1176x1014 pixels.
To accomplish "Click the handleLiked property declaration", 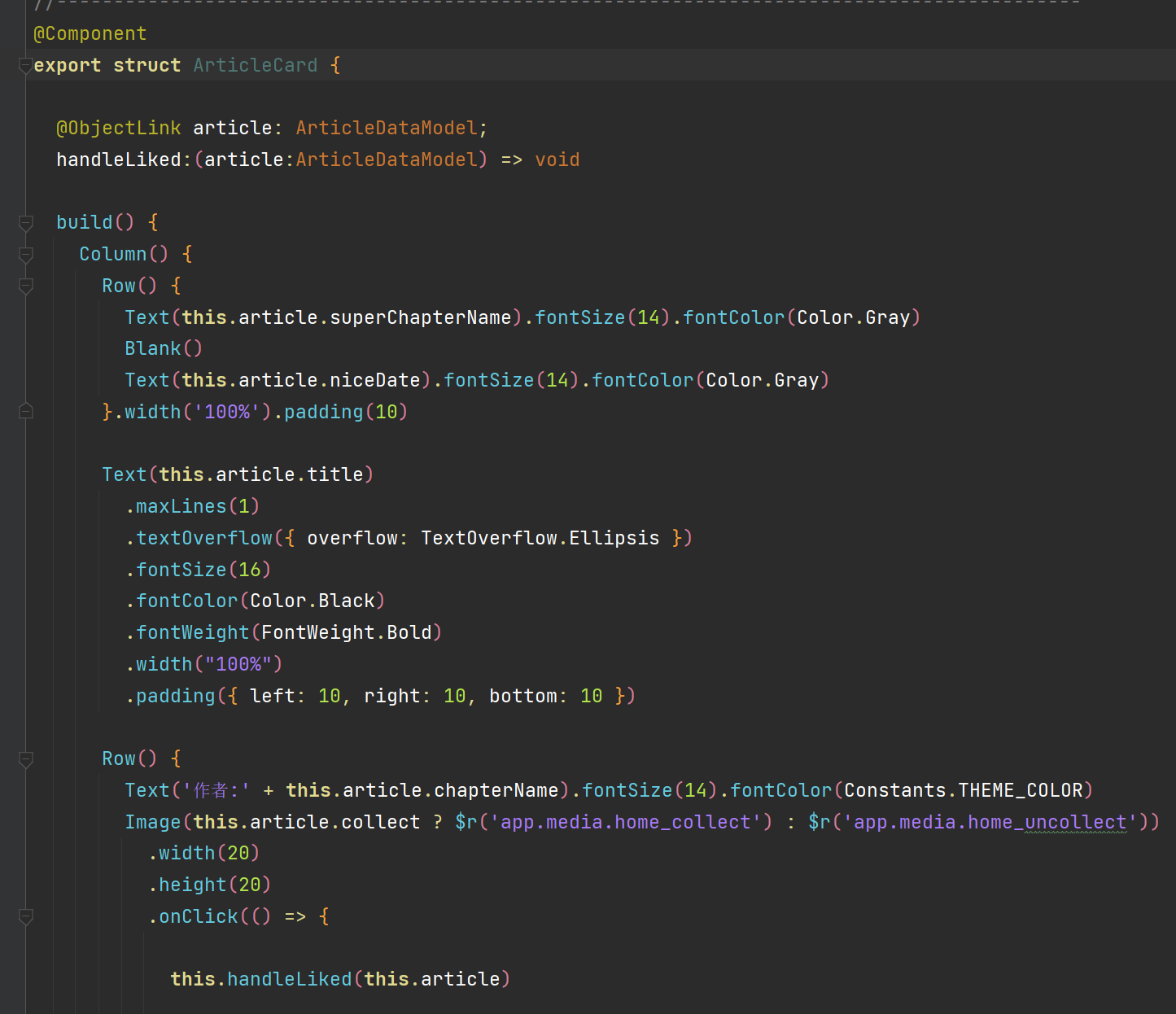I will coord(317,160).
